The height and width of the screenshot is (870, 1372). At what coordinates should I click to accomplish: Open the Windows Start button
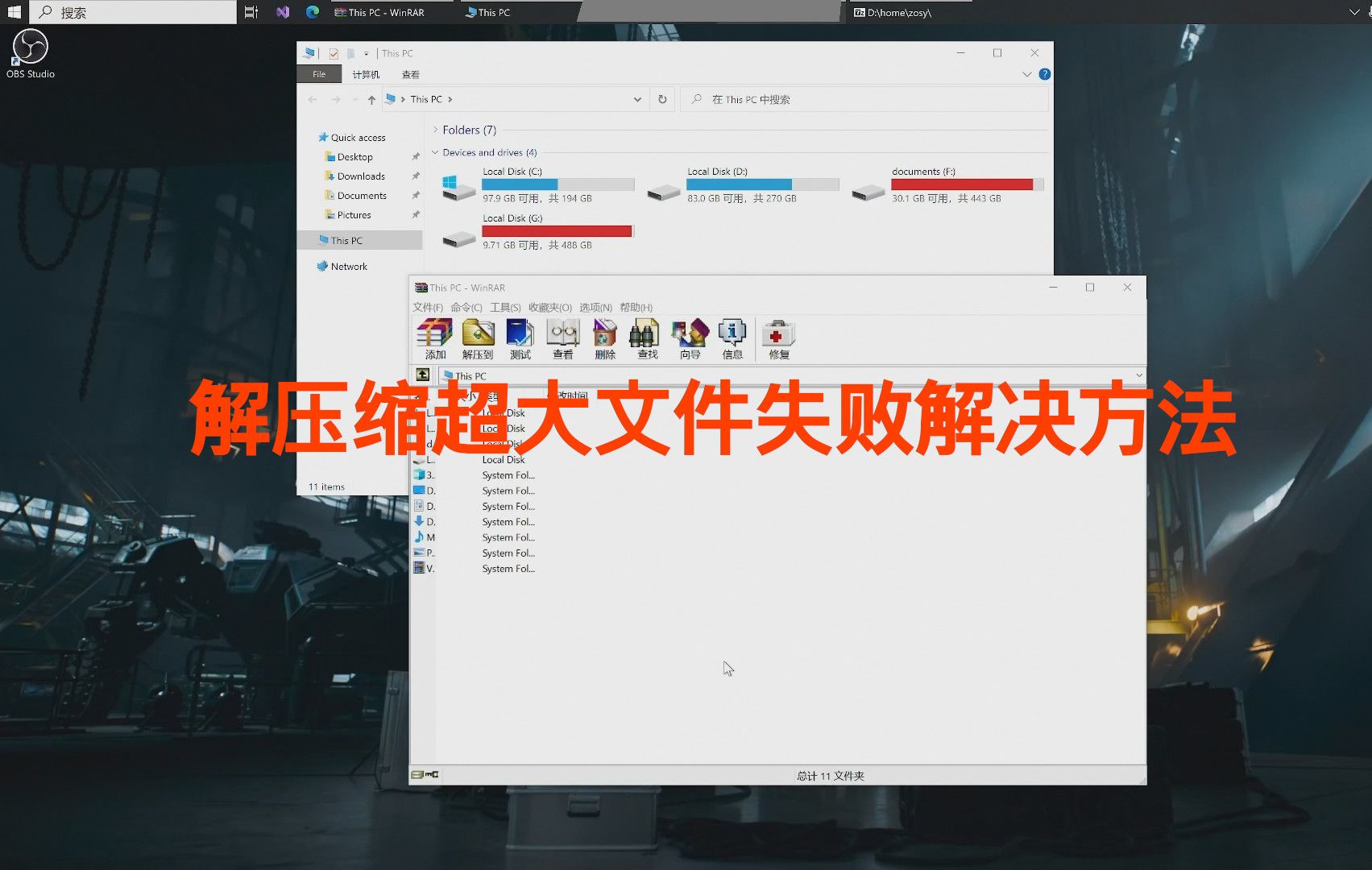click(x=14, y=12)
